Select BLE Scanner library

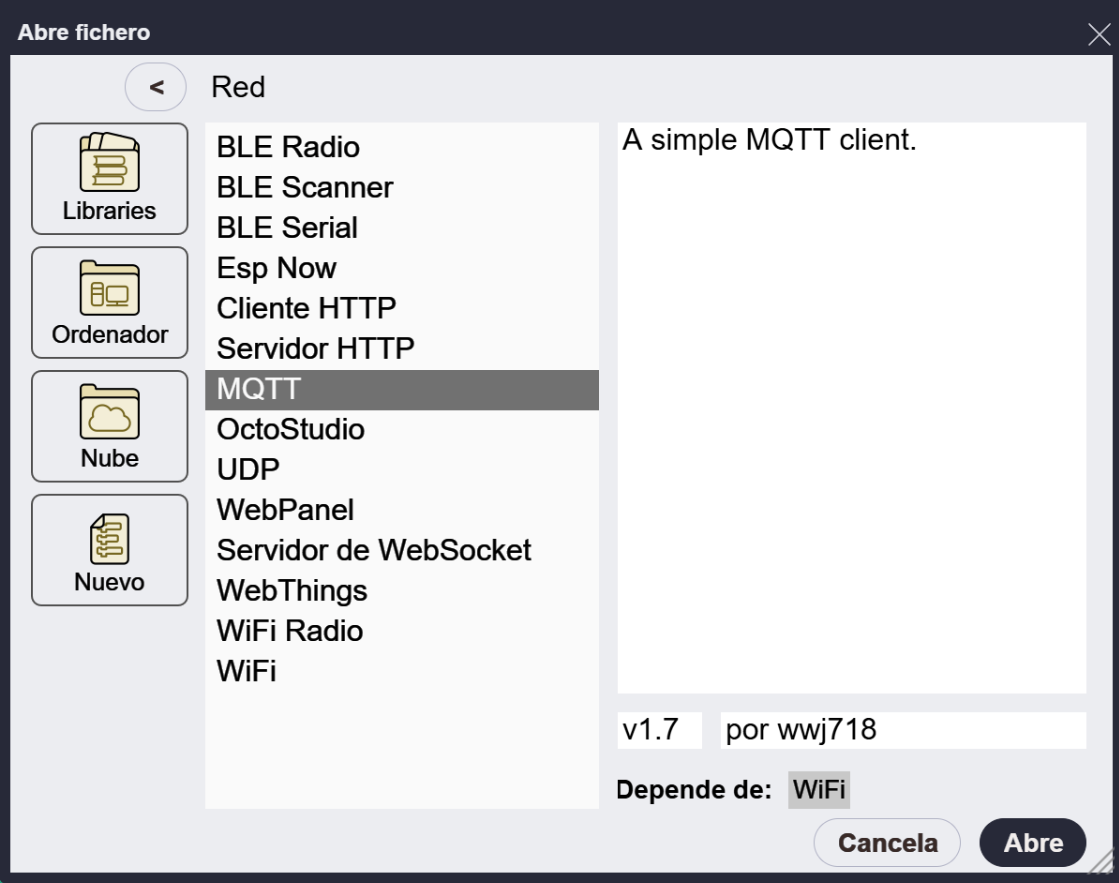coord(402,188)
